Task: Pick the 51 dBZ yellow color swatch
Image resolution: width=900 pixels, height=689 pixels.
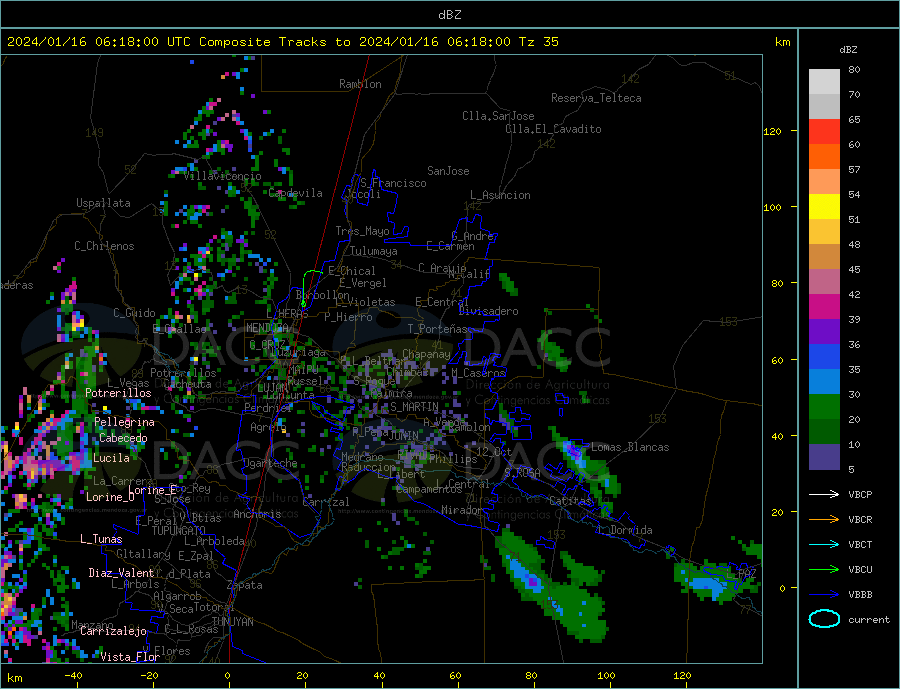Action: (x=824, y=206)
